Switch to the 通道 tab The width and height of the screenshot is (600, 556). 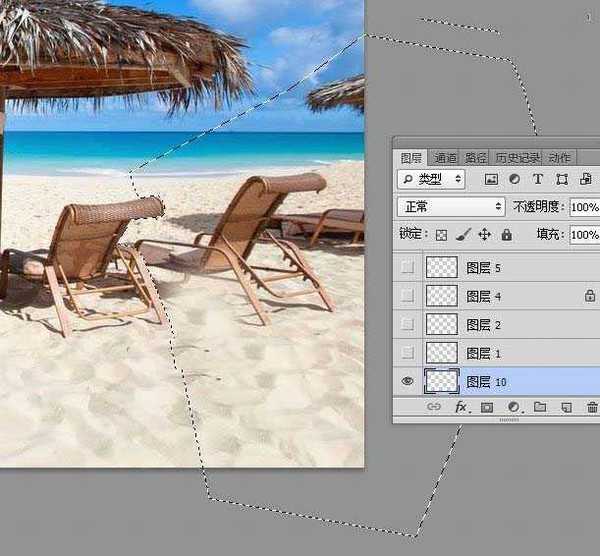point(445,158)
